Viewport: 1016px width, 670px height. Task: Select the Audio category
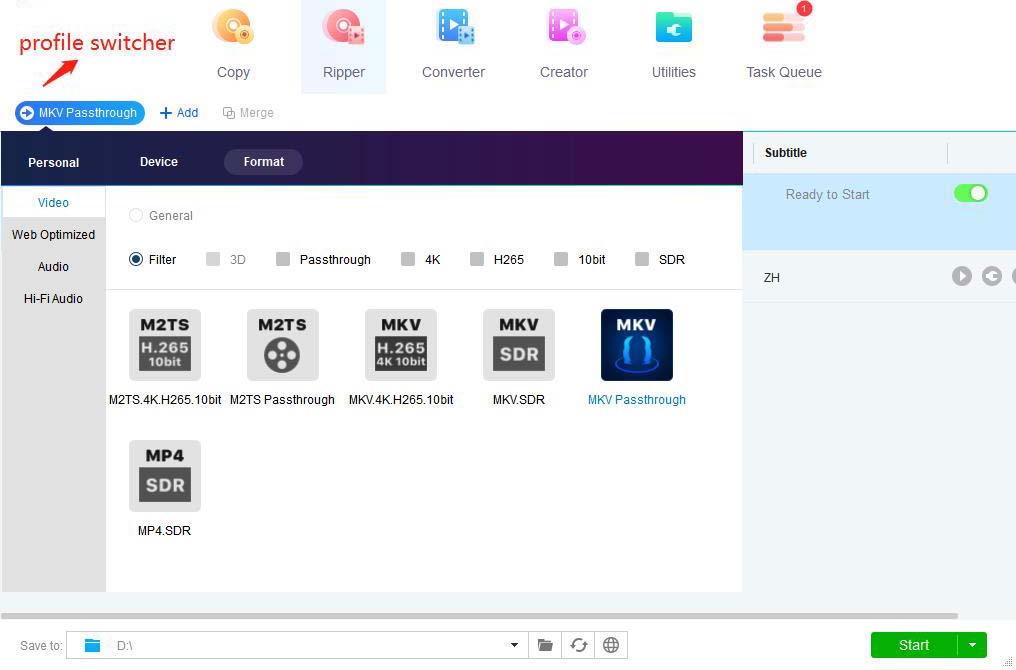click(53, 266)
